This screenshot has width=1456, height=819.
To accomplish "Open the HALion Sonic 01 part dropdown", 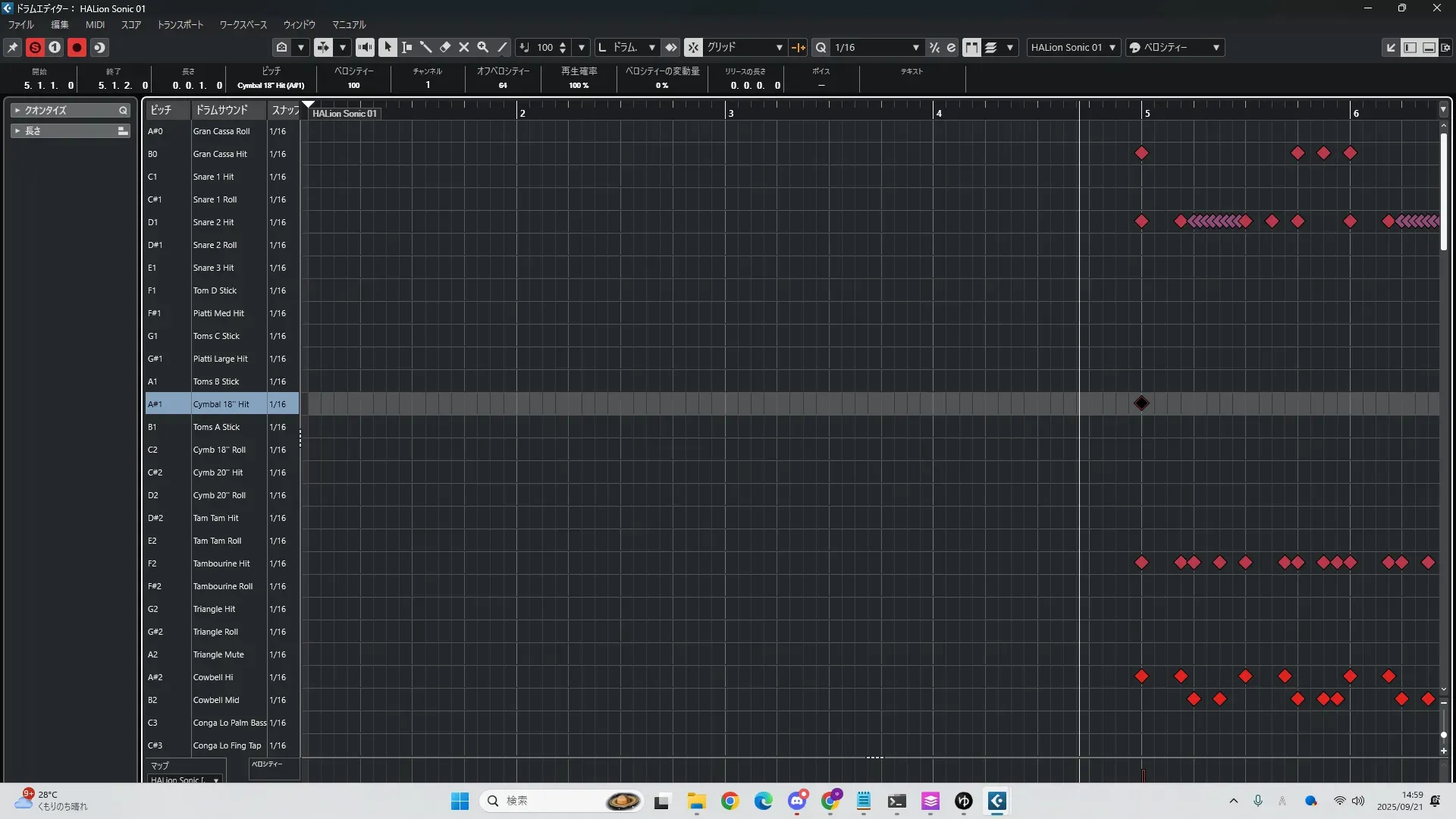I will click(1073, 47).
